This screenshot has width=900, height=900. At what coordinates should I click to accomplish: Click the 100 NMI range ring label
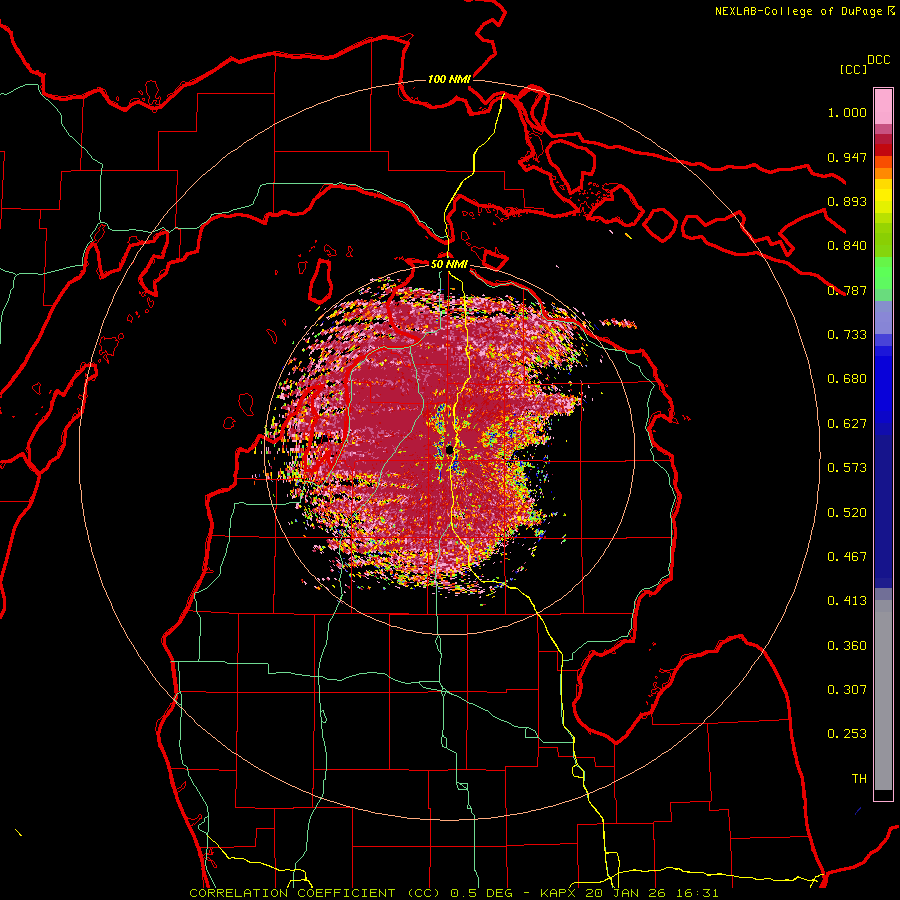[x=449, y=79]
